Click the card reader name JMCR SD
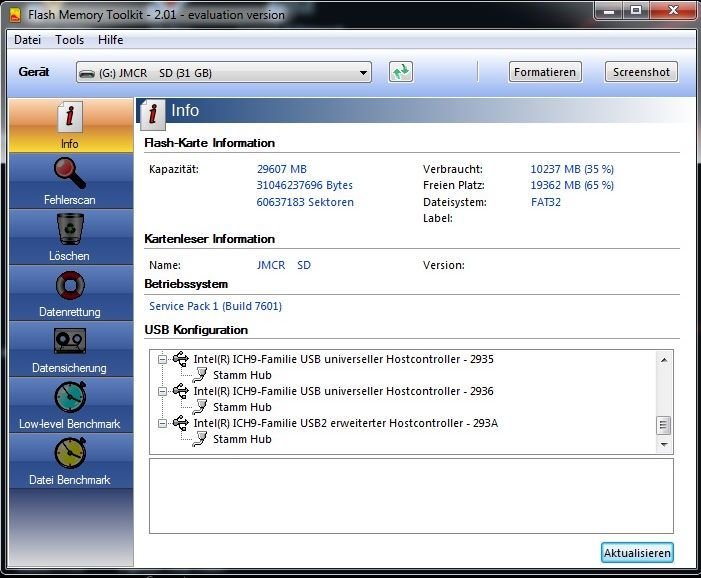The height and width of the screenshot is (578, 701). [284, 265]
